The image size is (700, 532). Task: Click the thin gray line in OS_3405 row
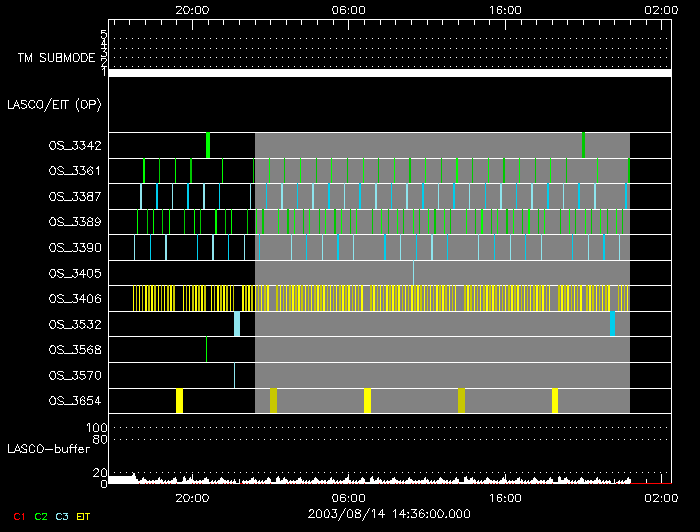(x=414, y=272)
